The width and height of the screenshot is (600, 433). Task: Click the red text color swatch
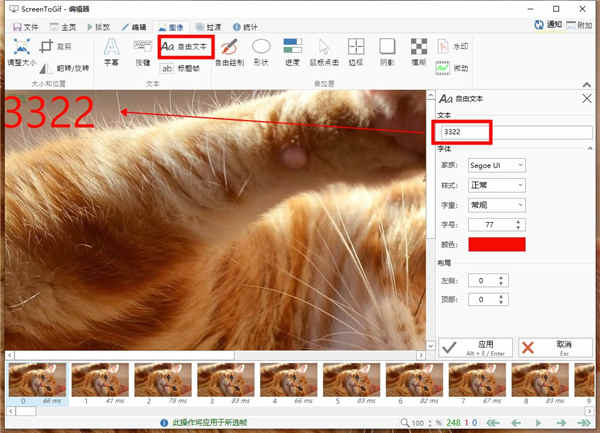[x=497, y=244]
